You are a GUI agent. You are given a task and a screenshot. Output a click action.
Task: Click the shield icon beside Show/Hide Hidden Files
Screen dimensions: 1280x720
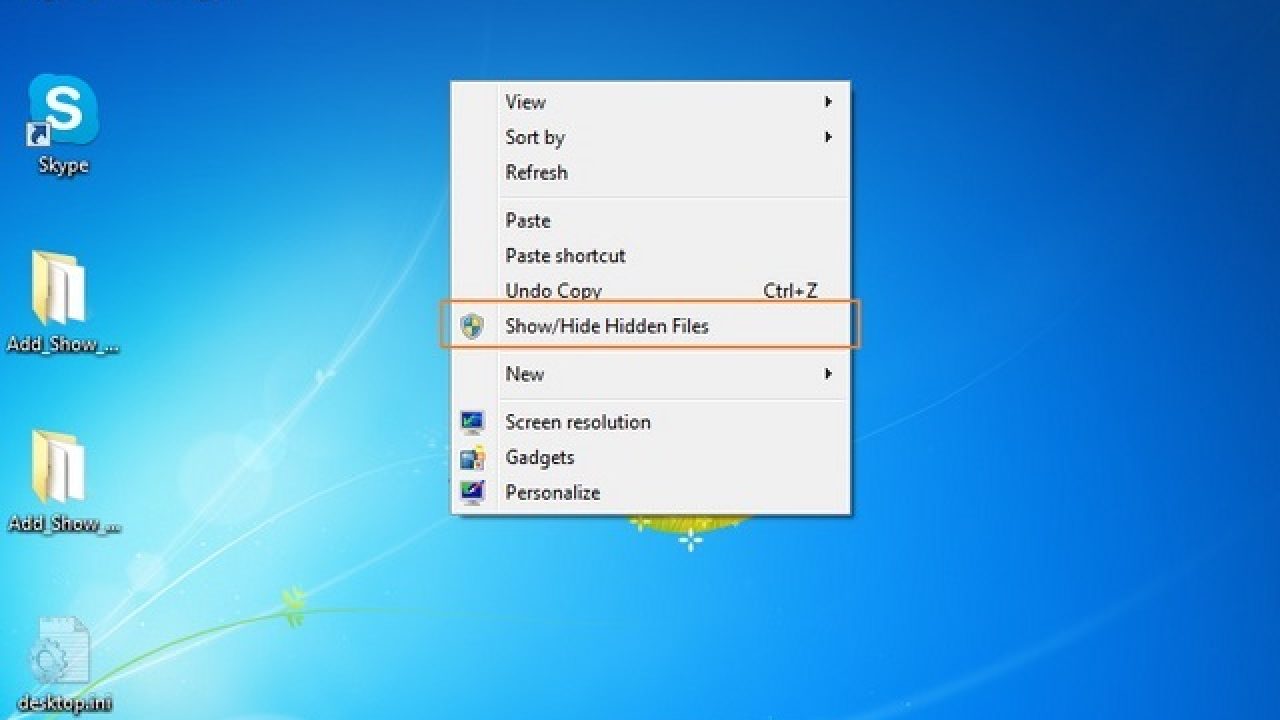pos(472,326)
